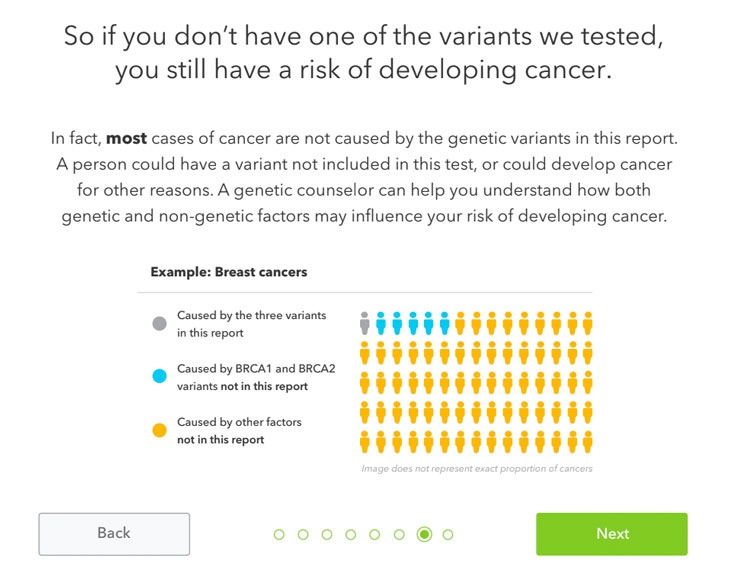Click the gray person icon in the pictograph

click(365, 323)
